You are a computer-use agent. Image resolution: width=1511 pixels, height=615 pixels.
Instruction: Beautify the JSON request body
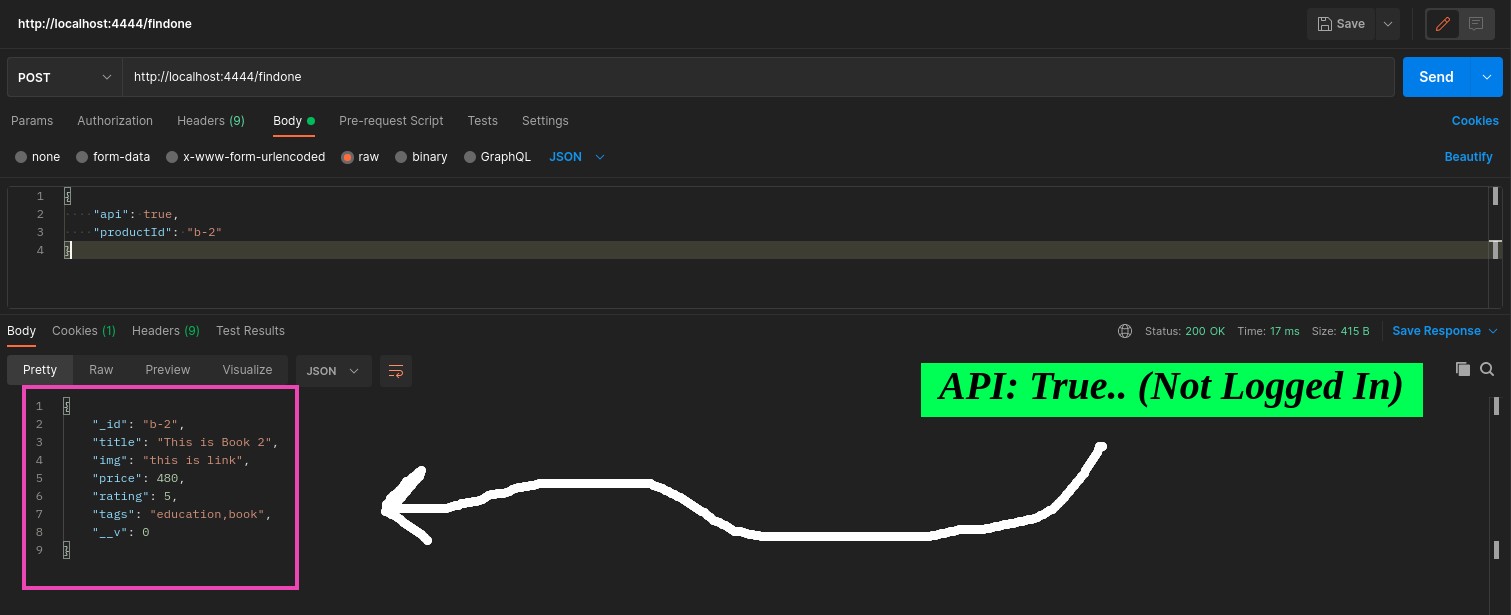click(1468, 156)
